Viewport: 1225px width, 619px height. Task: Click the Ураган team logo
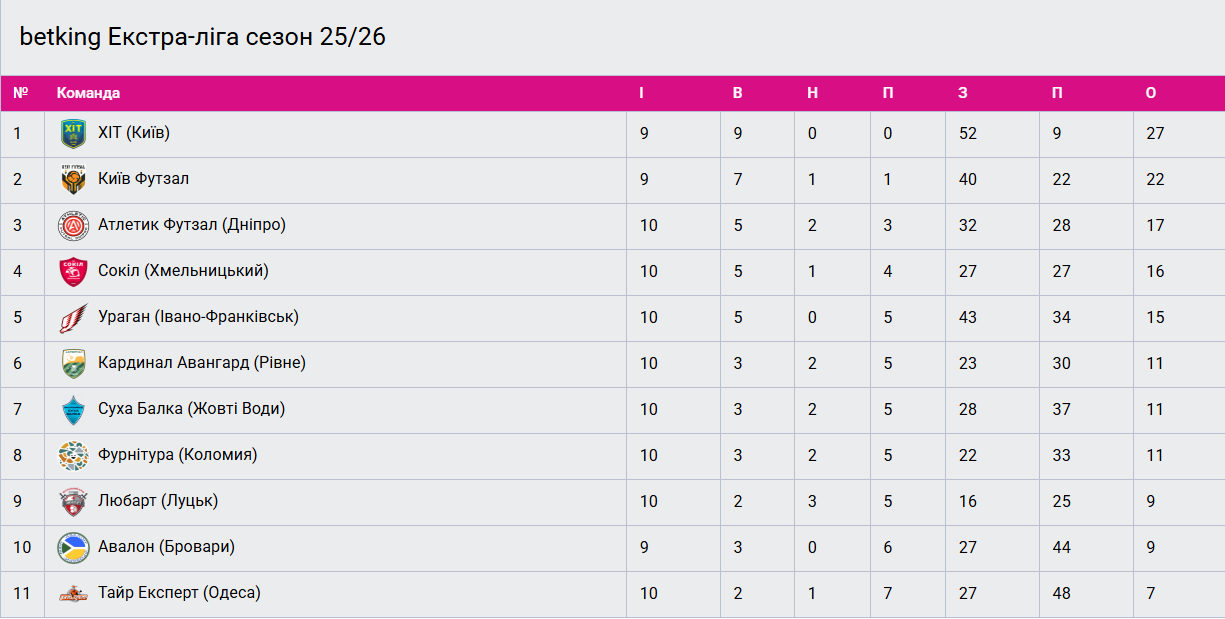point(73,318)
